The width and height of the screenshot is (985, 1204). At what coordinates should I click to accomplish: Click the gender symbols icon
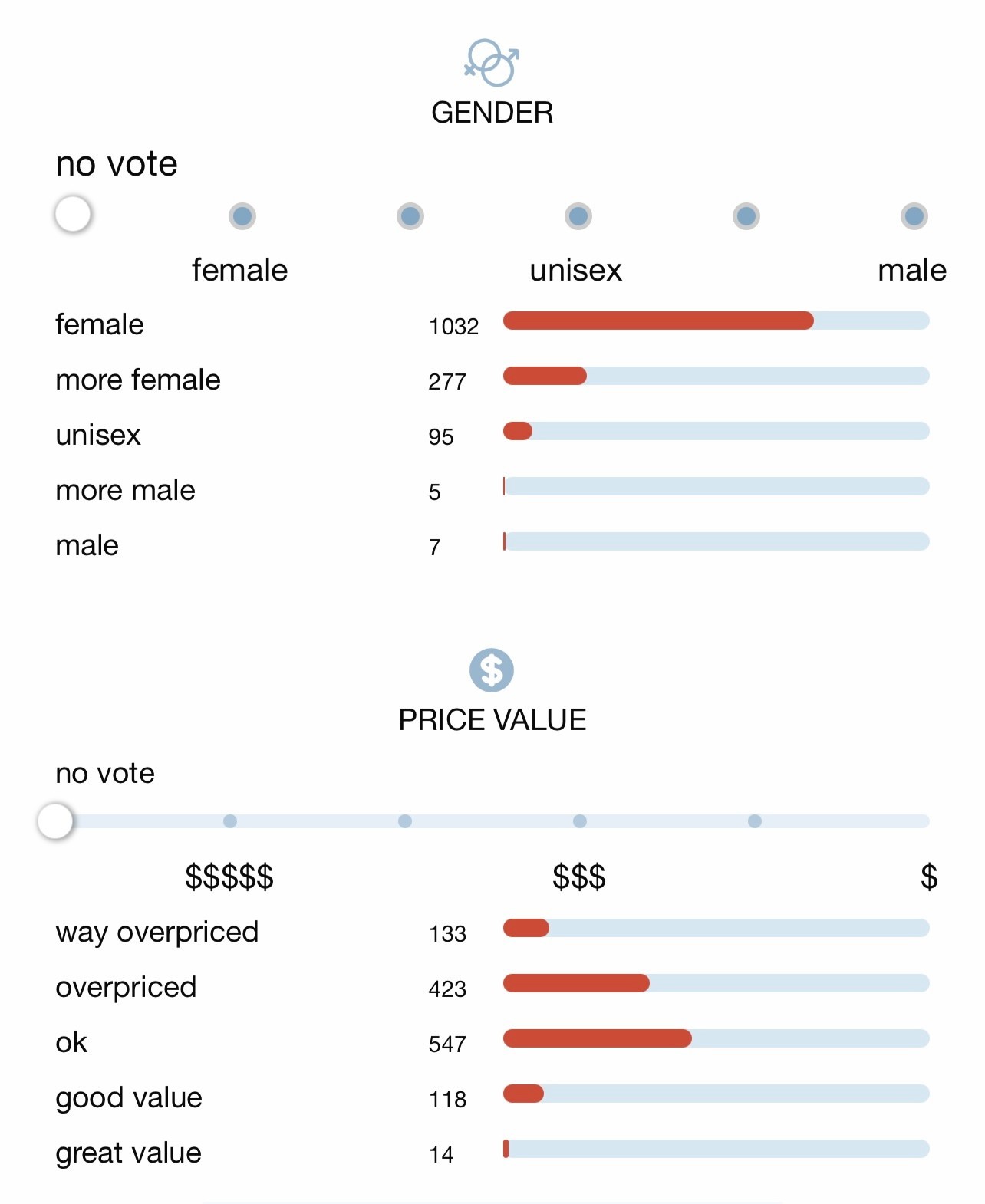tap(492, 63)
